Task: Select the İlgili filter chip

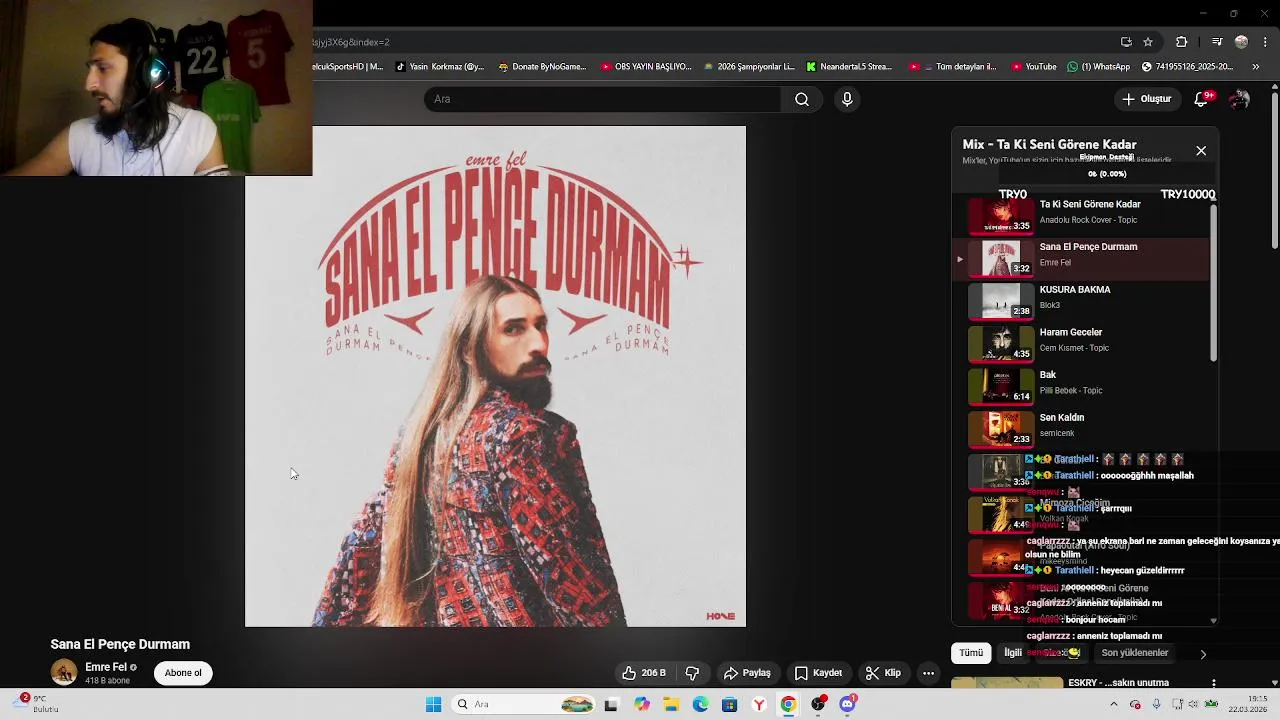Action: (1013, 653)
